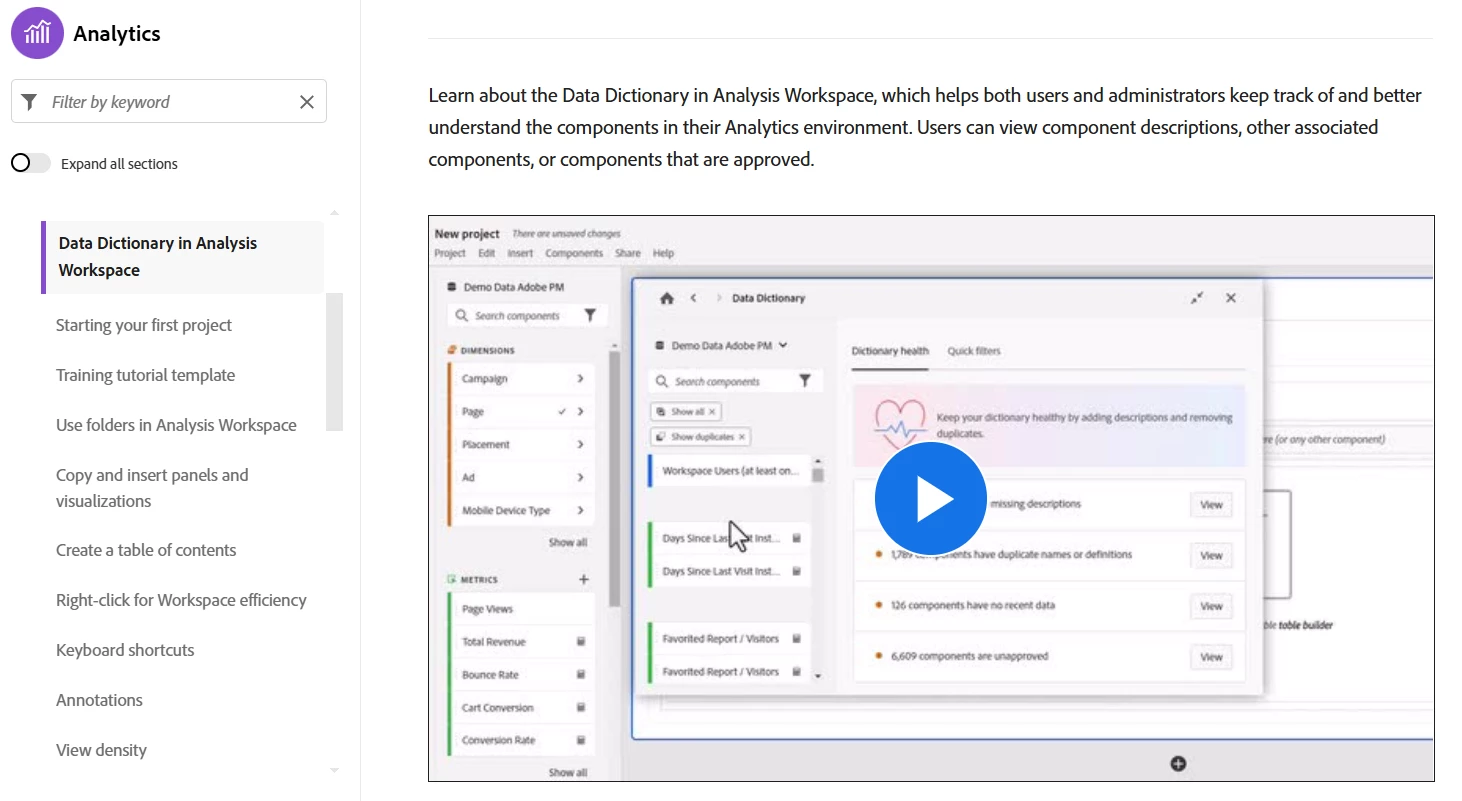Viewport: 1462px width, 801px height.
Task: Expand the Placement dimension chevron
Action: click(x=580, y=444)
